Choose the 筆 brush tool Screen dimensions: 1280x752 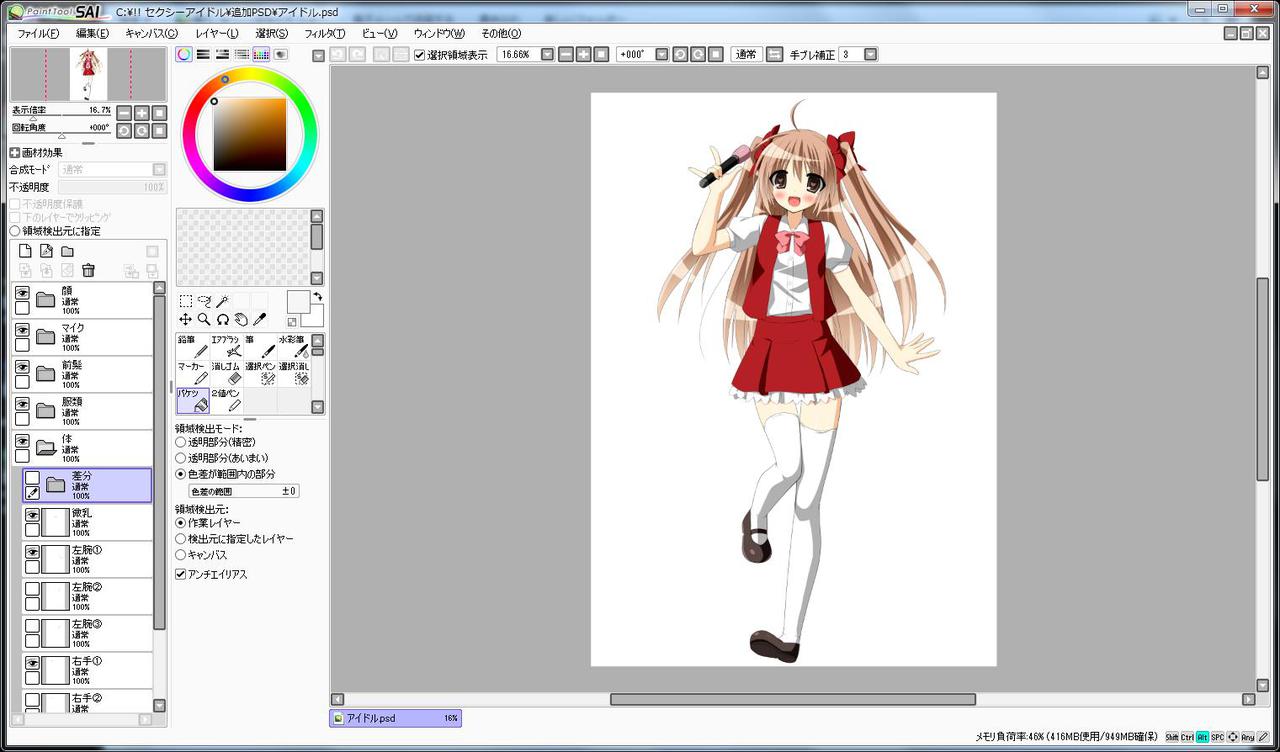(259, 346)
